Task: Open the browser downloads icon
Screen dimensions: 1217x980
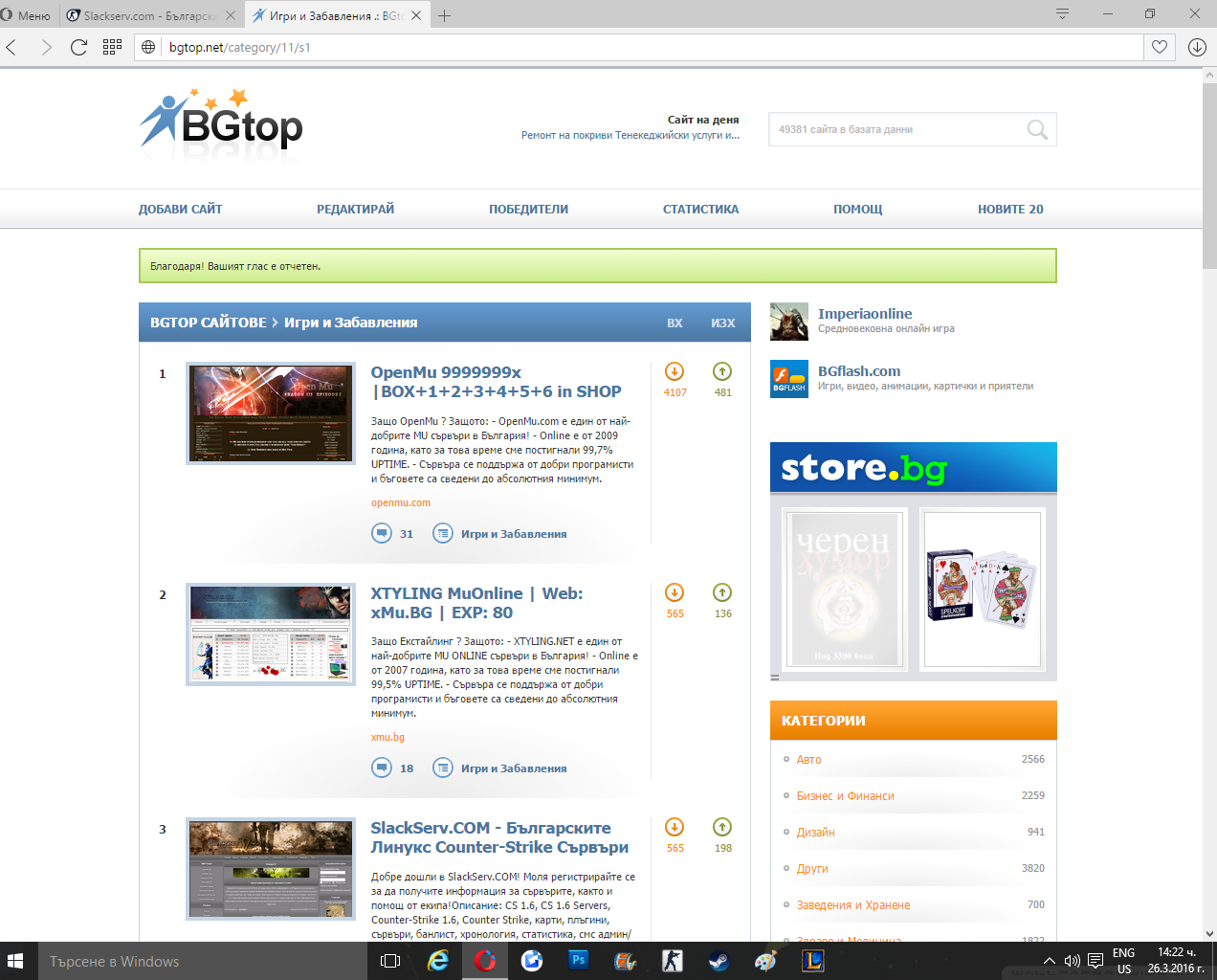Action: point(1197,47)
